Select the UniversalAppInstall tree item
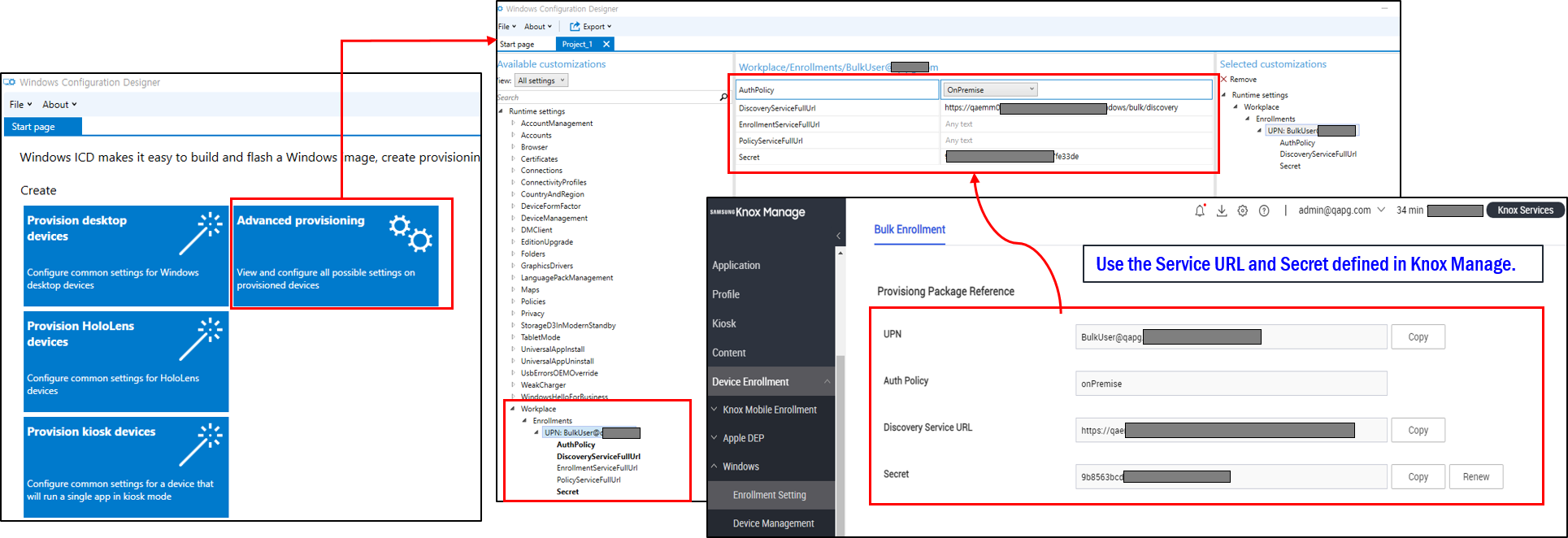1568x538 pixels. click(x=553, y=349)
